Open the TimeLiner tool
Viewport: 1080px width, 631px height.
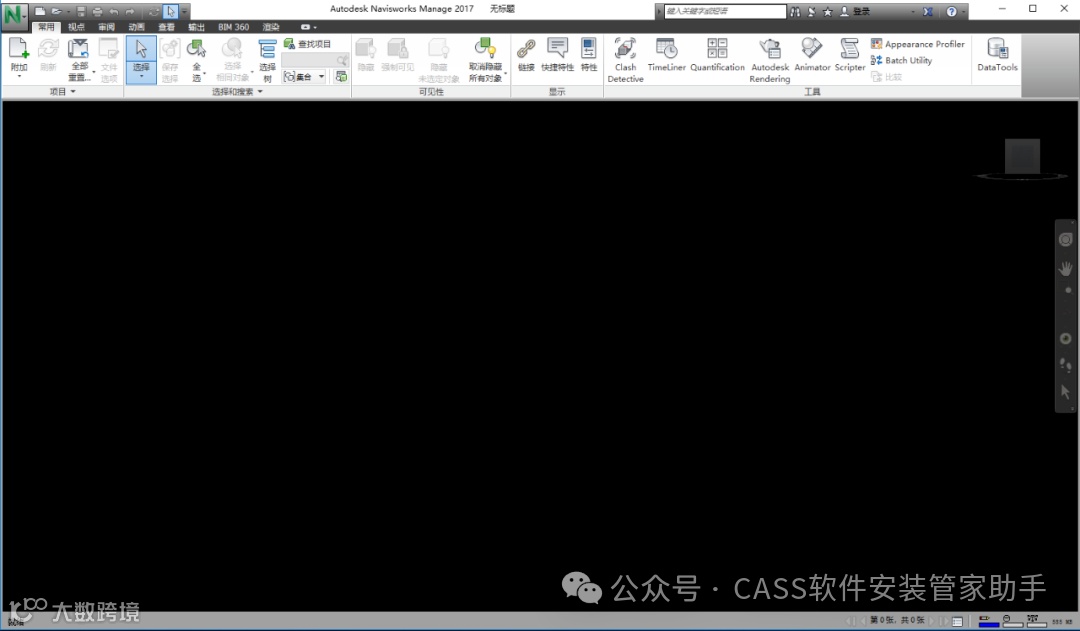pos(667,54)
